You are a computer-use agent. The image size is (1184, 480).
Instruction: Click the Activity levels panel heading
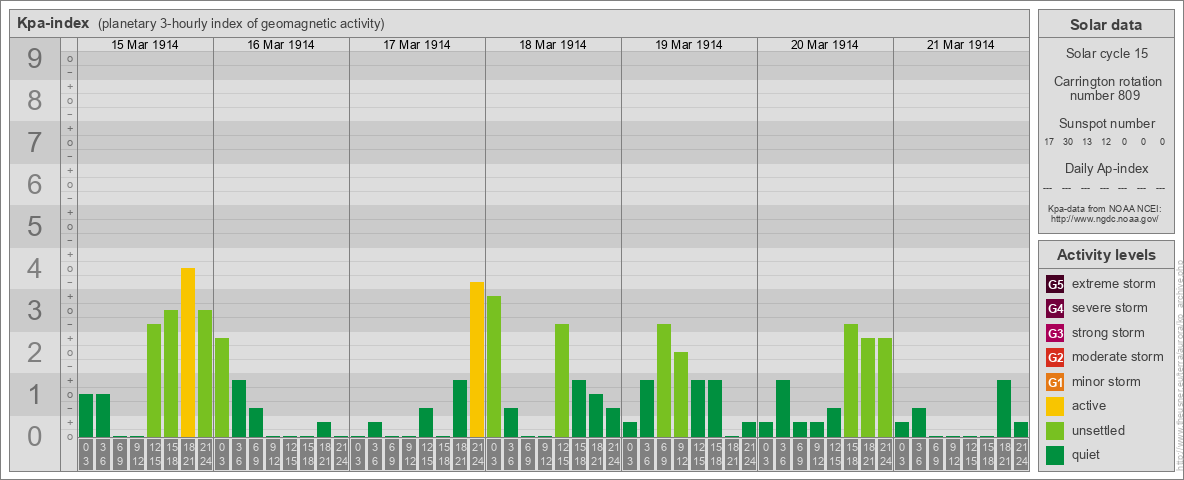click(x=1106, y=255)
